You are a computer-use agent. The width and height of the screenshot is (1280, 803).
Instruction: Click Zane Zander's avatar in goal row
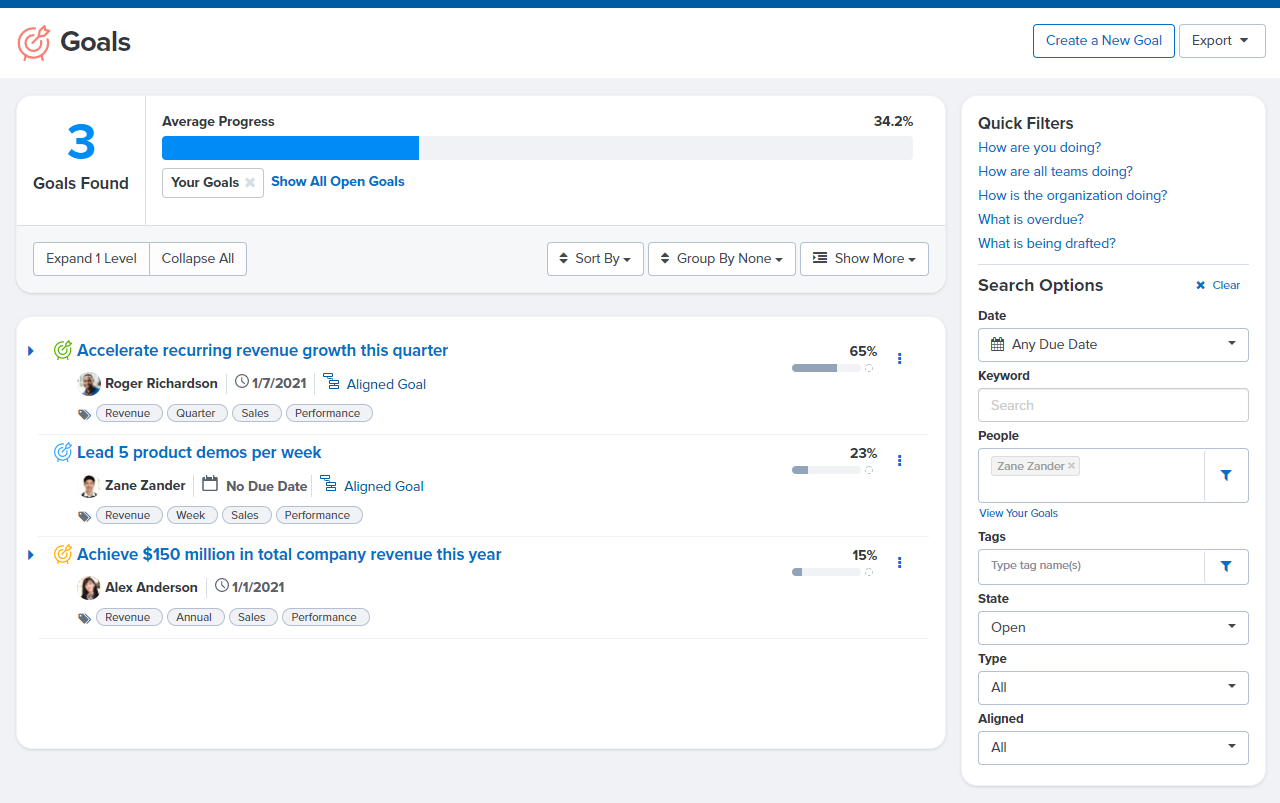coord(89,486)
